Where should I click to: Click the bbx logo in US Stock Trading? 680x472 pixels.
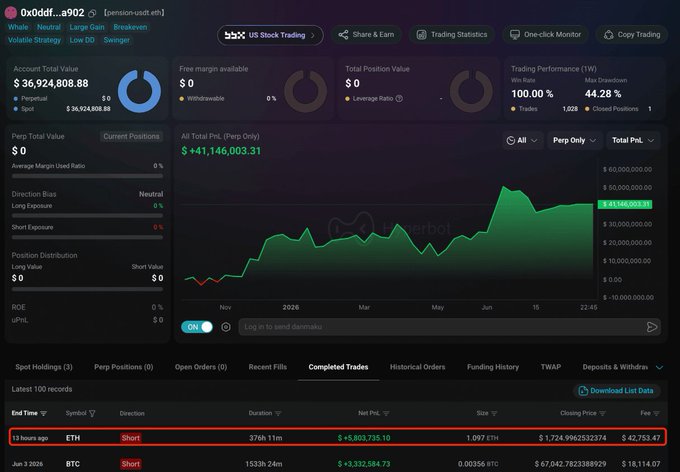235,35
